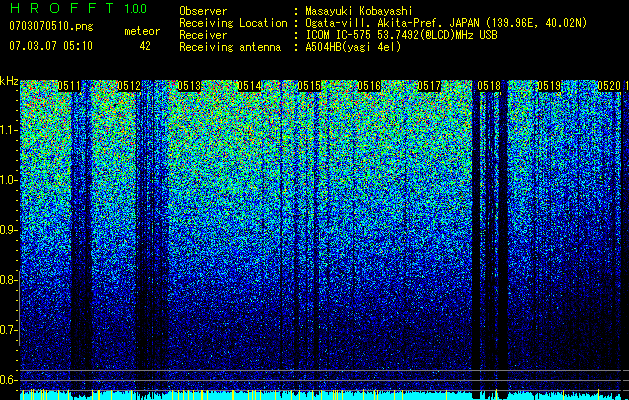The height and width of the screenshot is (400, 629).
Task: Click the meteor count value 42
Action: [145, 46]
